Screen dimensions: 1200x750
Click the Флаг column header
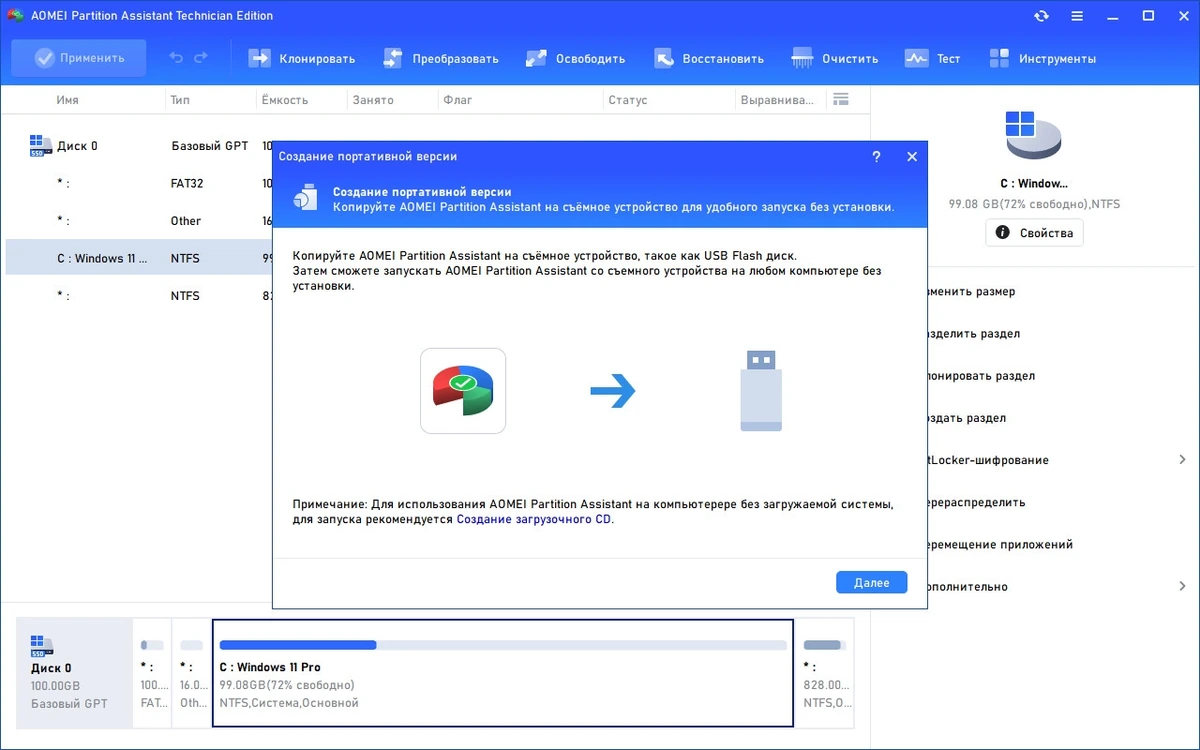(x=458, y=100)
